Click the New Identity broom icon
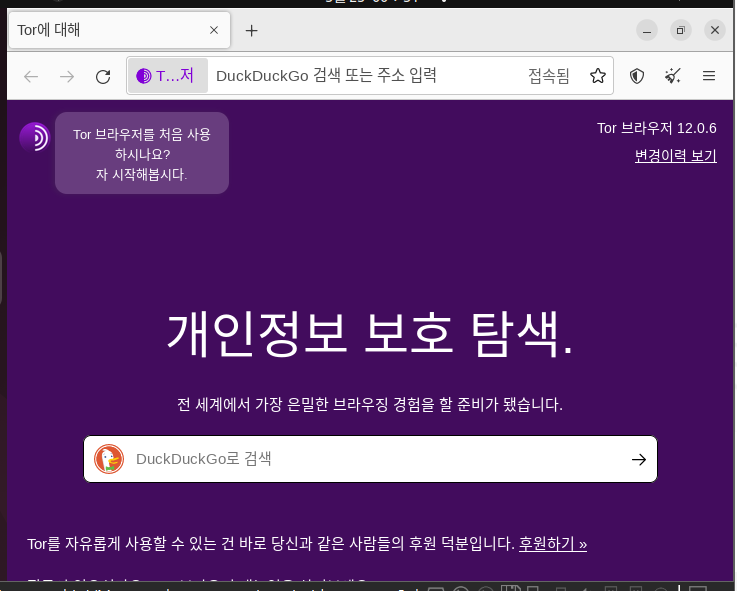 (x=673, y=76)
